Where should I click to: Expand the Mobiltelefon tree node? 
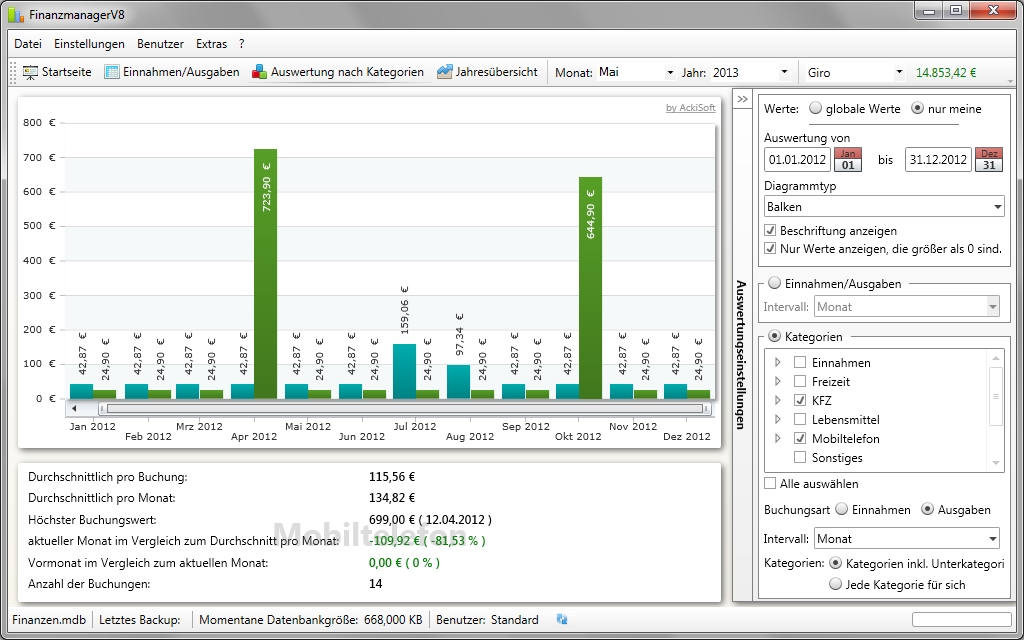click(x=777, y=438)
